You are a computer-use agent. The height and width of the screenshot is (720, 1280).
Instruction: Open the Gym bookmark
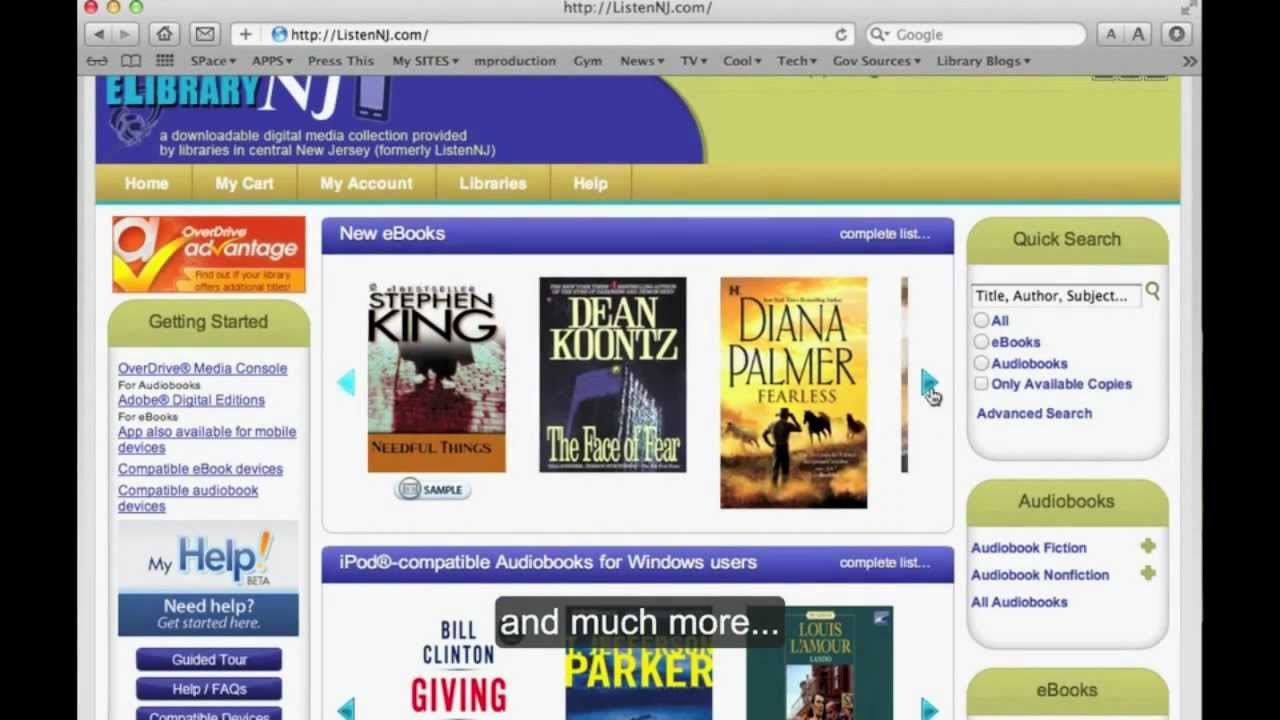[588, 61]
